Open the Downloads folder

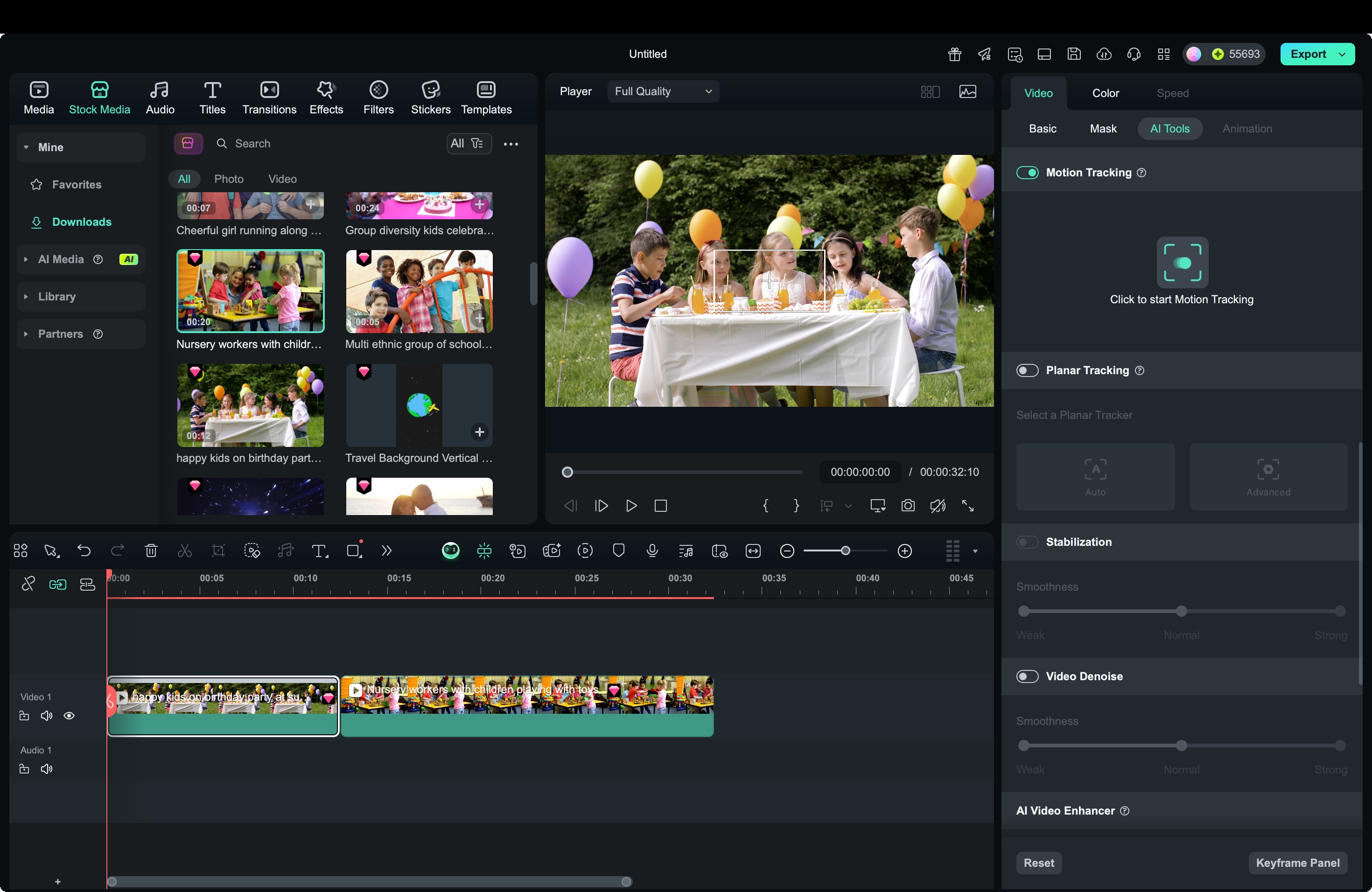click(81, 223)
